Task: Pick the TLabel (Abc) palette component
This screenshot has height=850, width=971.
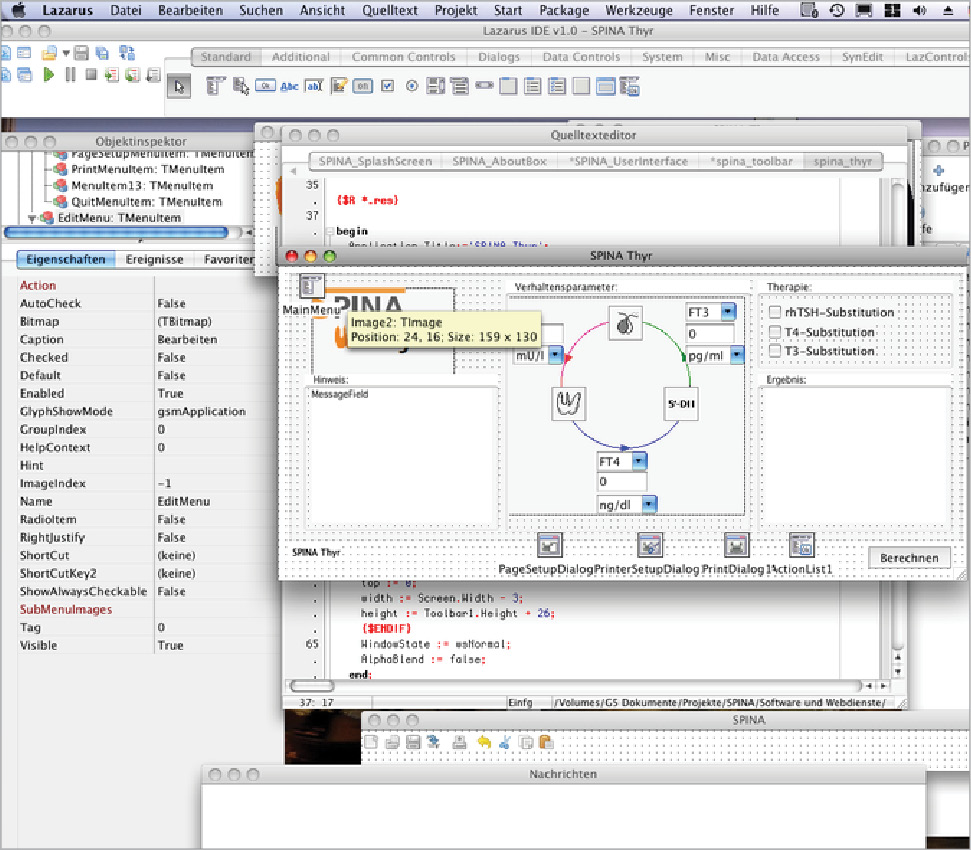Action: (x=290, y=86)
